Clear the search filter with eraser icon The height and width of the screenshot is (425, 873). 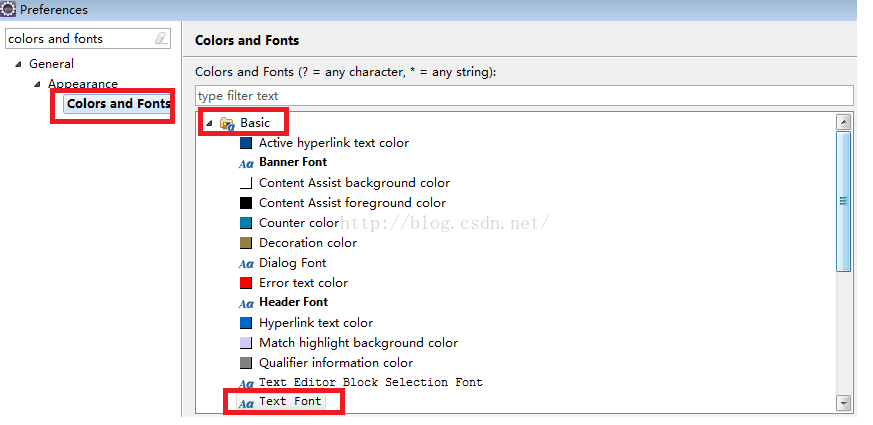[x=160, y=38]
